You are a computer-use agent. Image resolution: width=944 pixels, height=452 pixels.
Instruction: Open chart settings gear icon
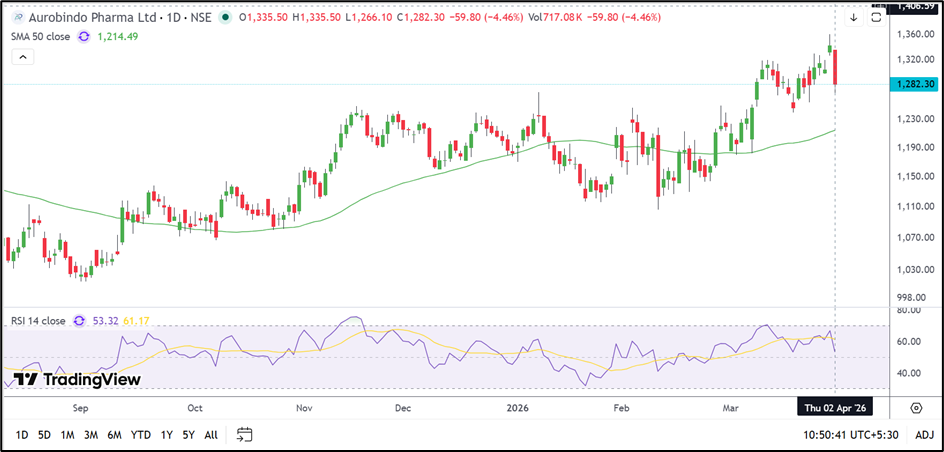pyautogui.click(x=916, y=407)
